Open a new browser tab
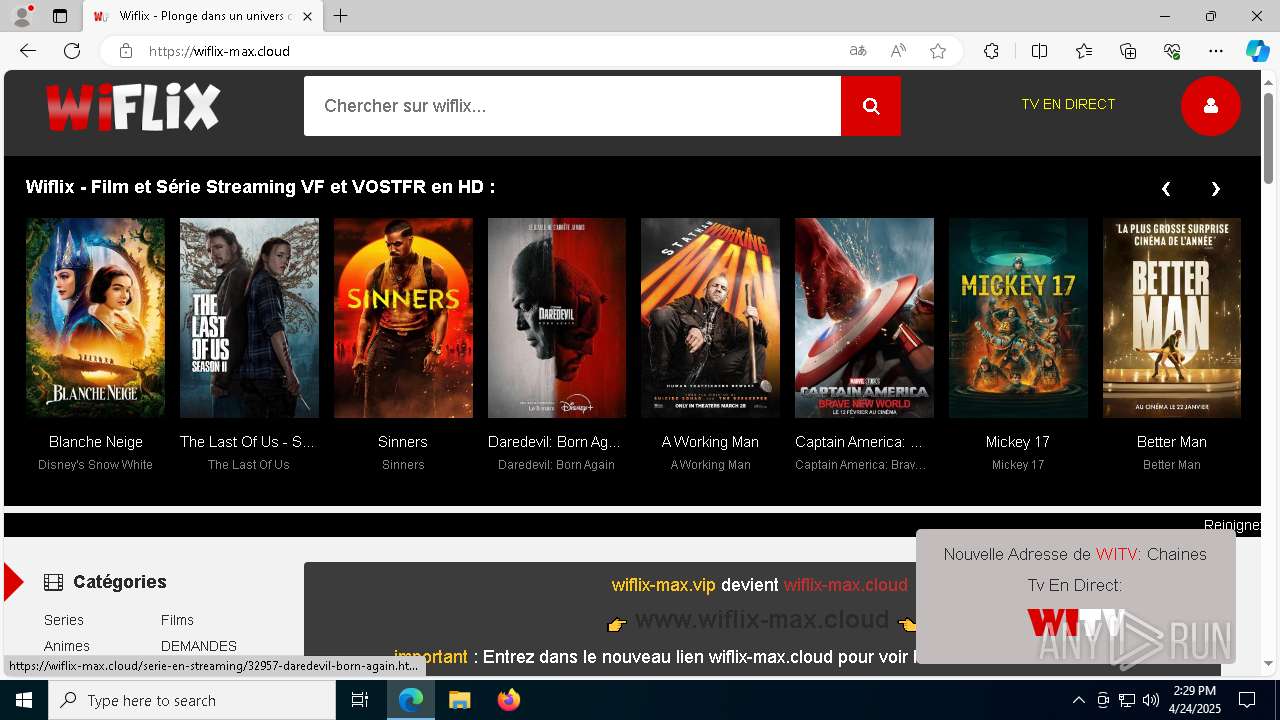 (341, 16)
